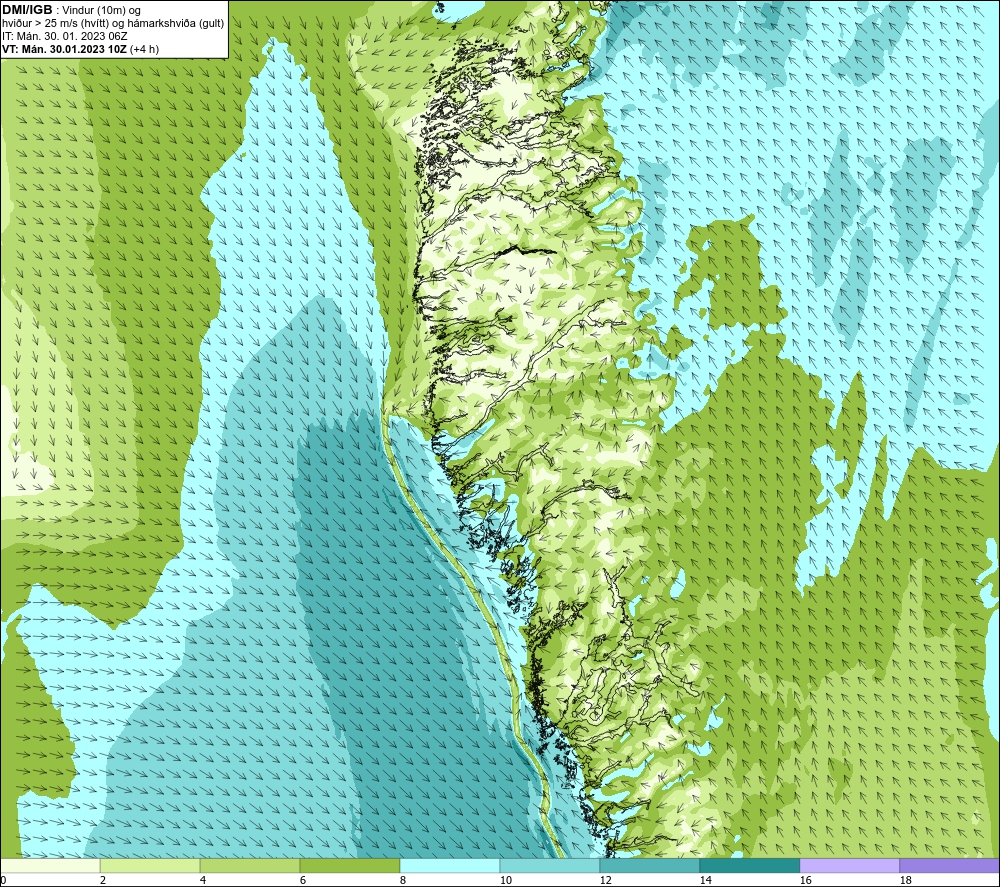
Task: Click the legend label 10
Action: click(x=505, y=880)
